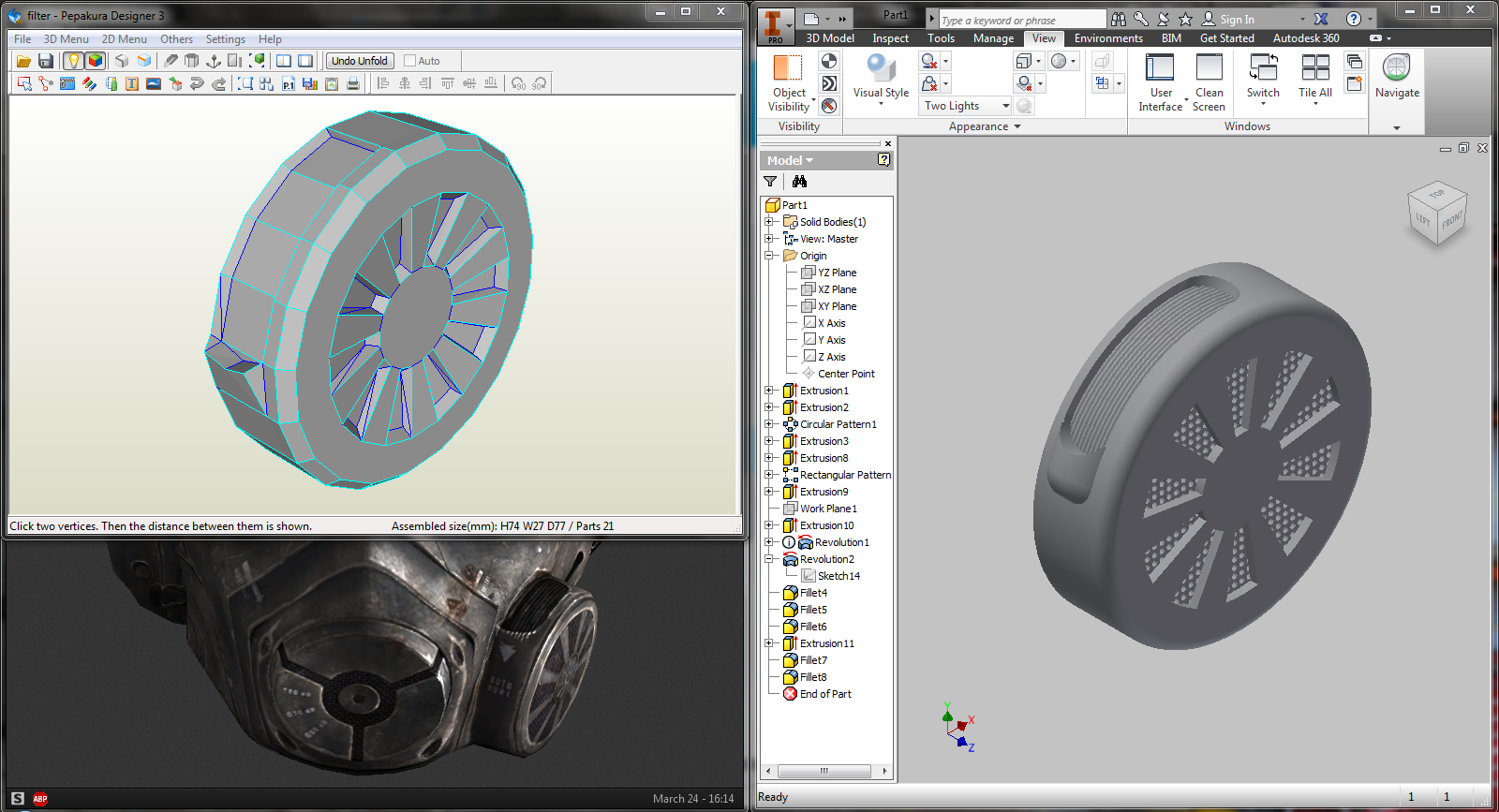Image resolution: width=1499 pixels, height=812 pixels.
Task: Click the Clean Screen button
Action: click(x=1209, y=82)
